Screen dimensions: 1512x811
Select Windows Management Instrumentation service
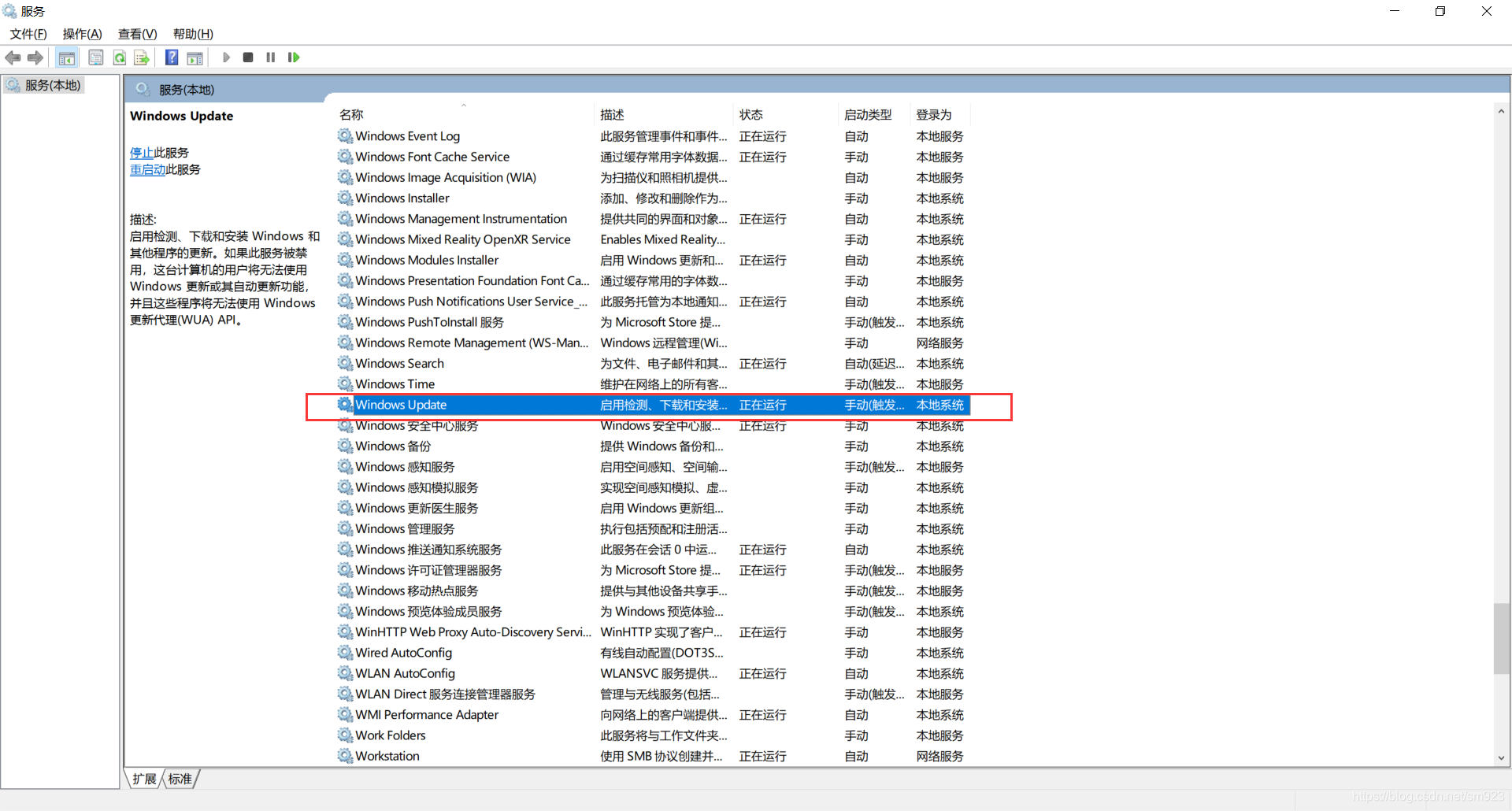(x=653, y=219)
